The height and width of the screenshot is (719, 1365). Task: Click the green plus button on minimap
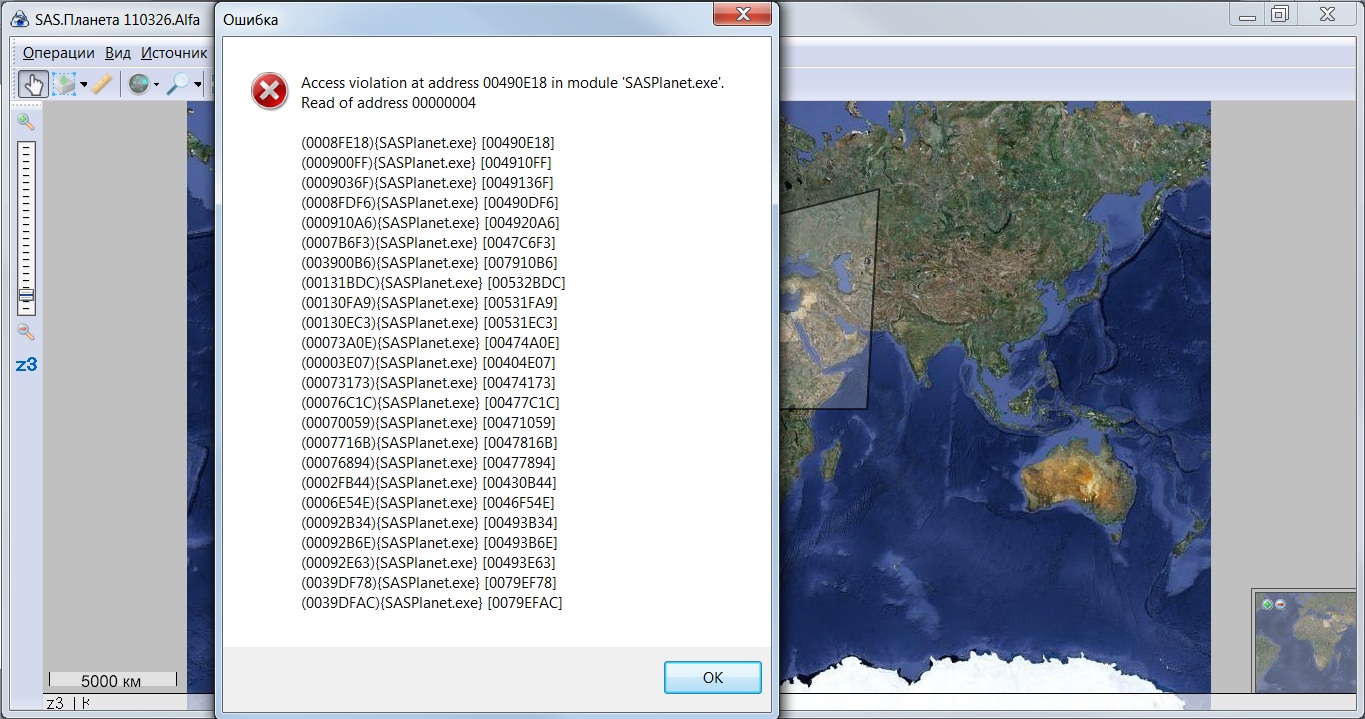coord(1267,604)
